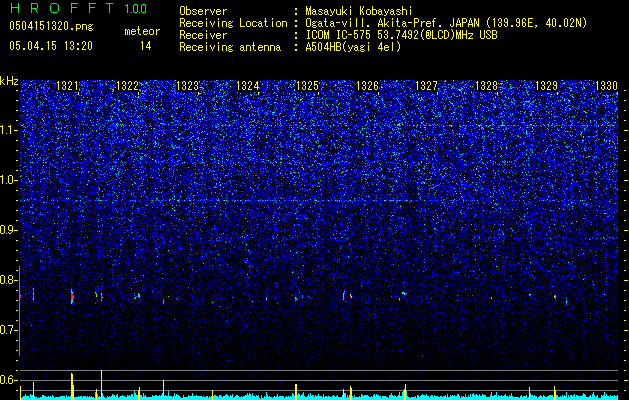Screen dimensions: 629x400
Task: Click the 0.8 kHz axis label
Action: [x=9, y=280]
